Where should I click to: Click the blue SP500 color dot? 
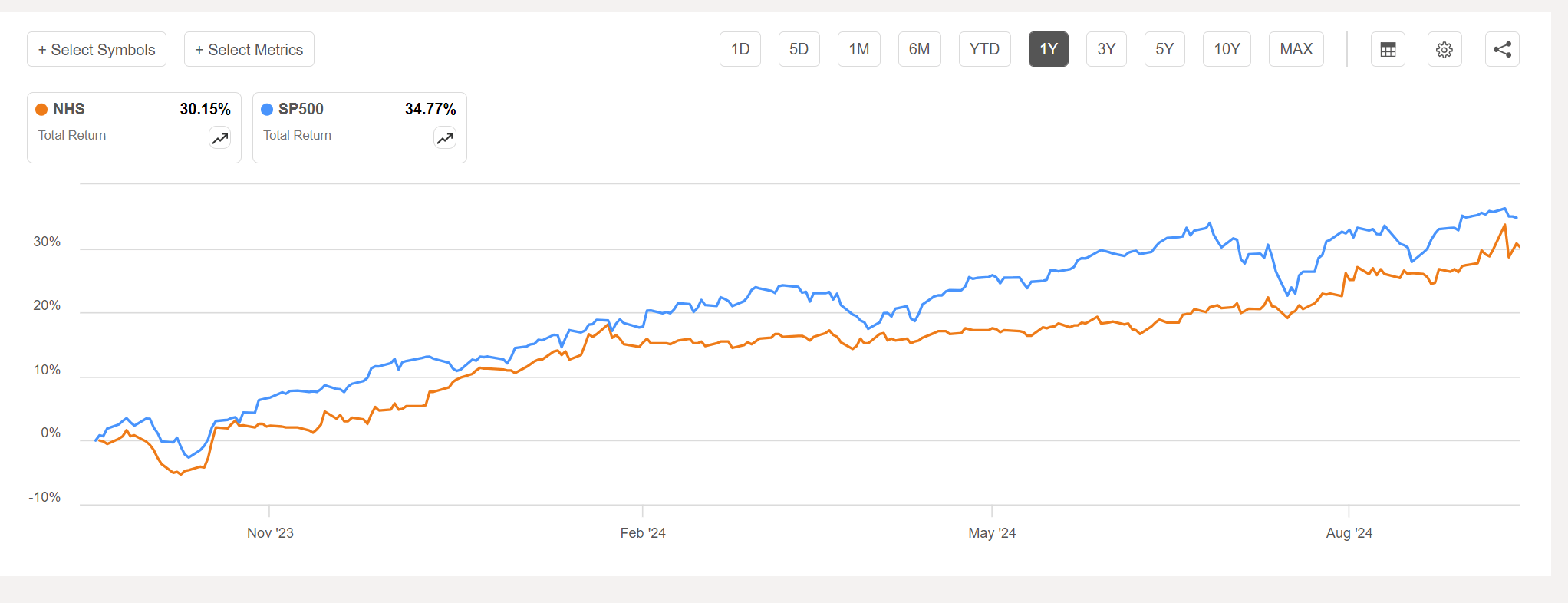pos(267,110)
